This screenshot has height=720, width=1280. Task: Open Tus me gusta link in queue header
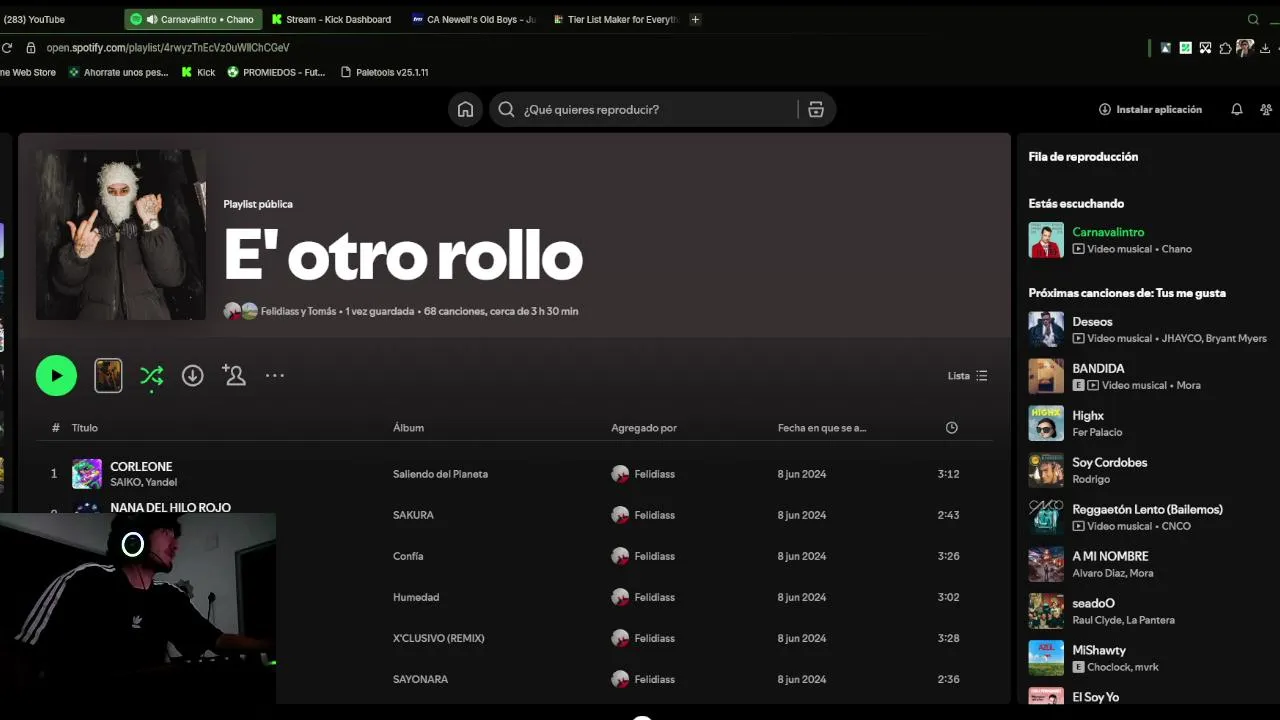click(1190, 293)
